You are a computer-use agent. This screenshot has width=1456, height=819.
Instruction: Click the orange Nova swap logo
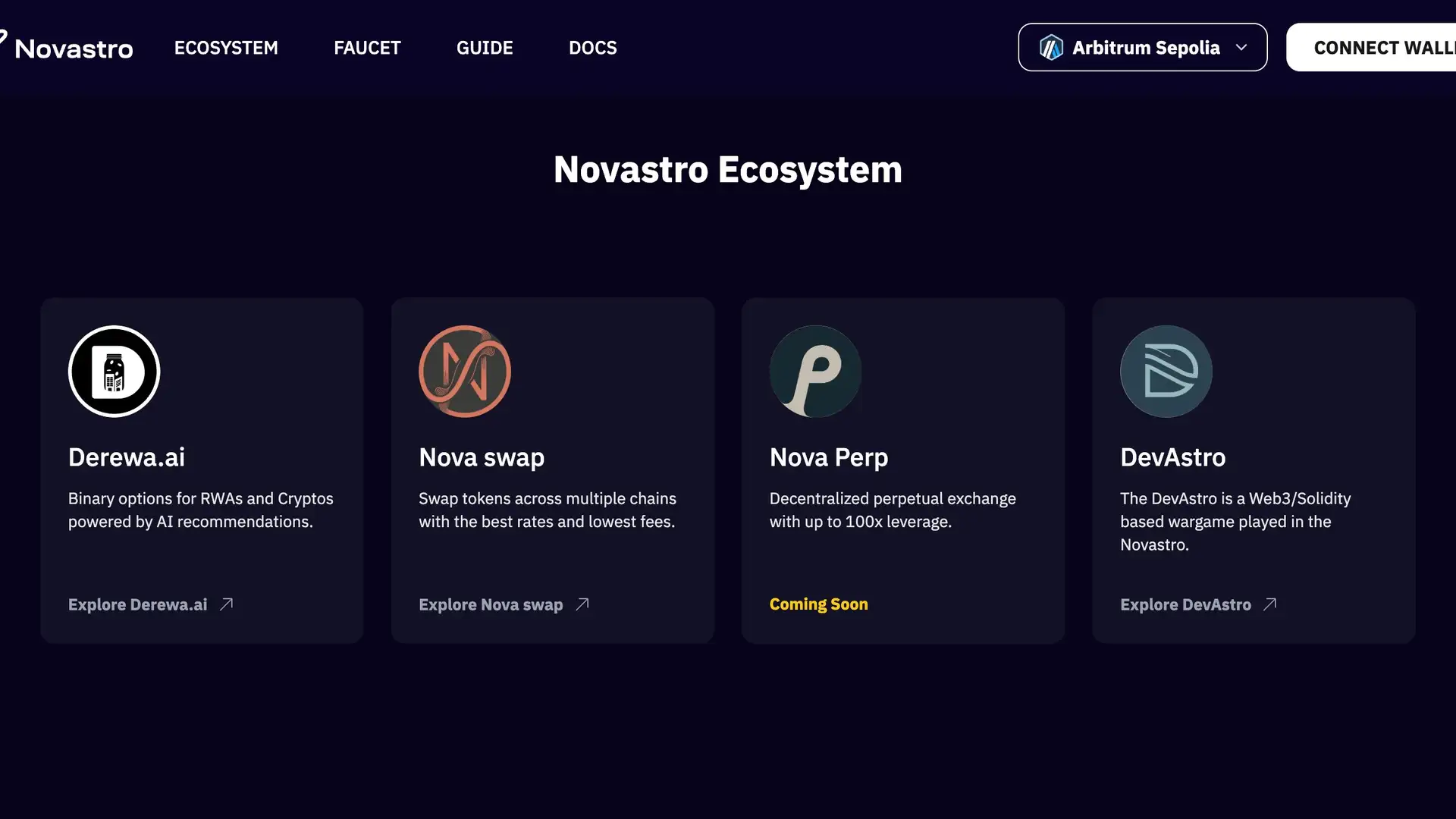tap(465, 372)
